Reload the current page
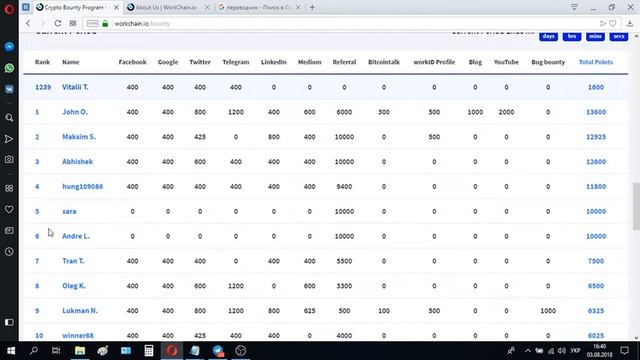Image resolution: width=640 pixels, height=360 pixels. 58,23
